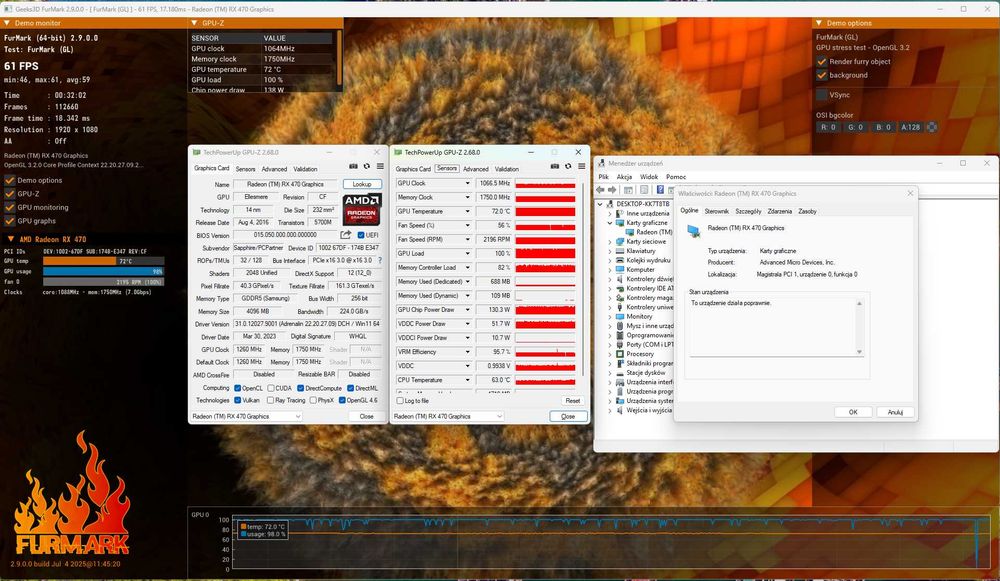The image size is (1000, 581).
Task: Click GPU-Z app icon in Sensors window title bar
Action: (x=398, y=152)
